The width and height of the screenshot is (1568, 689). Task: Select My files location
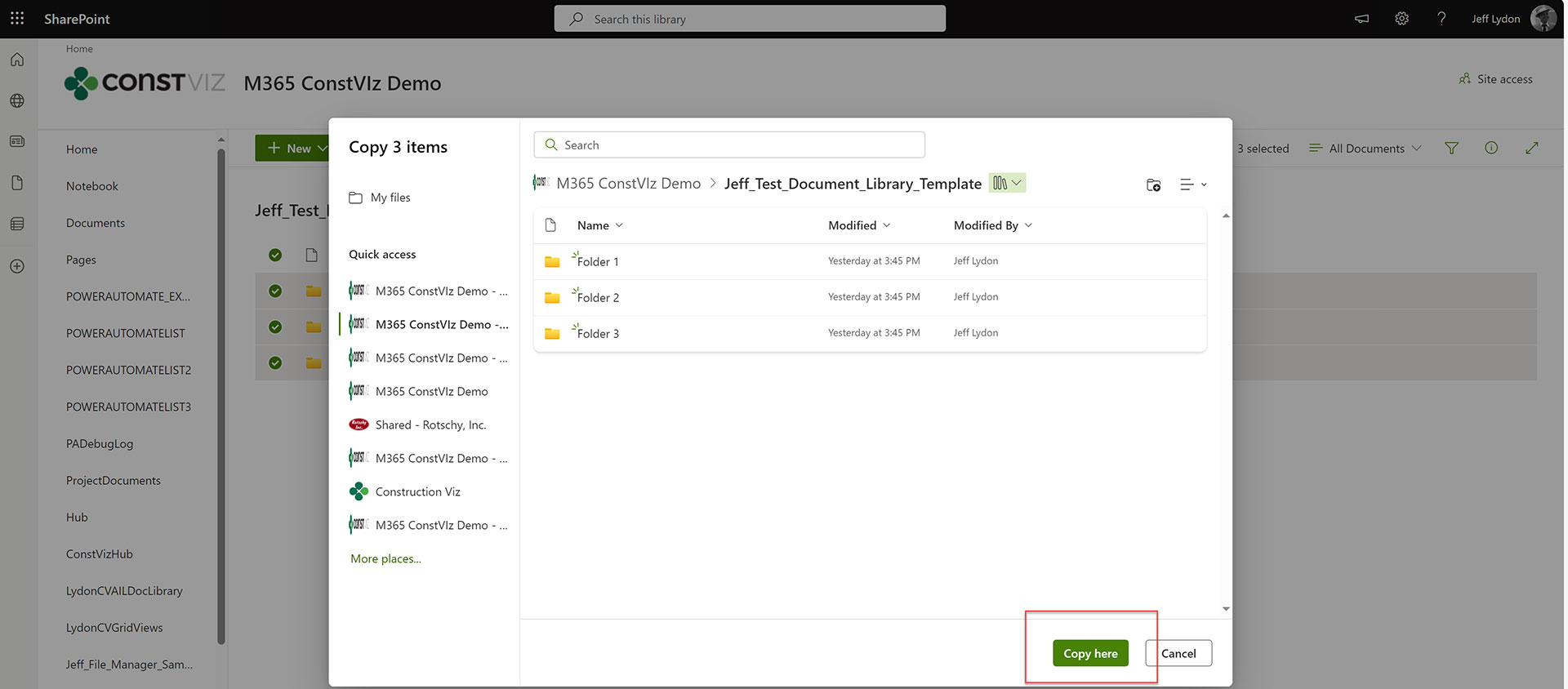380,198
